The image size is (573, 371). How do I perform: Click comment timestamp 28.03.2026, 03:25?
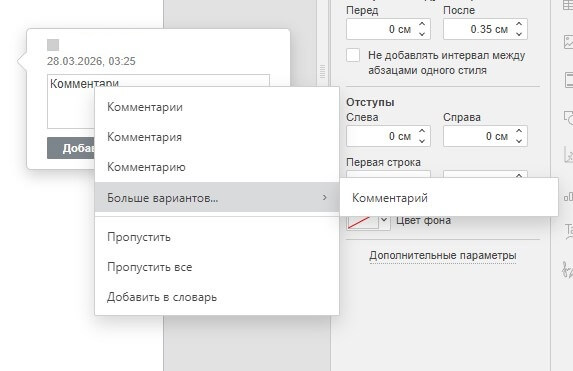tap(91, 61)
